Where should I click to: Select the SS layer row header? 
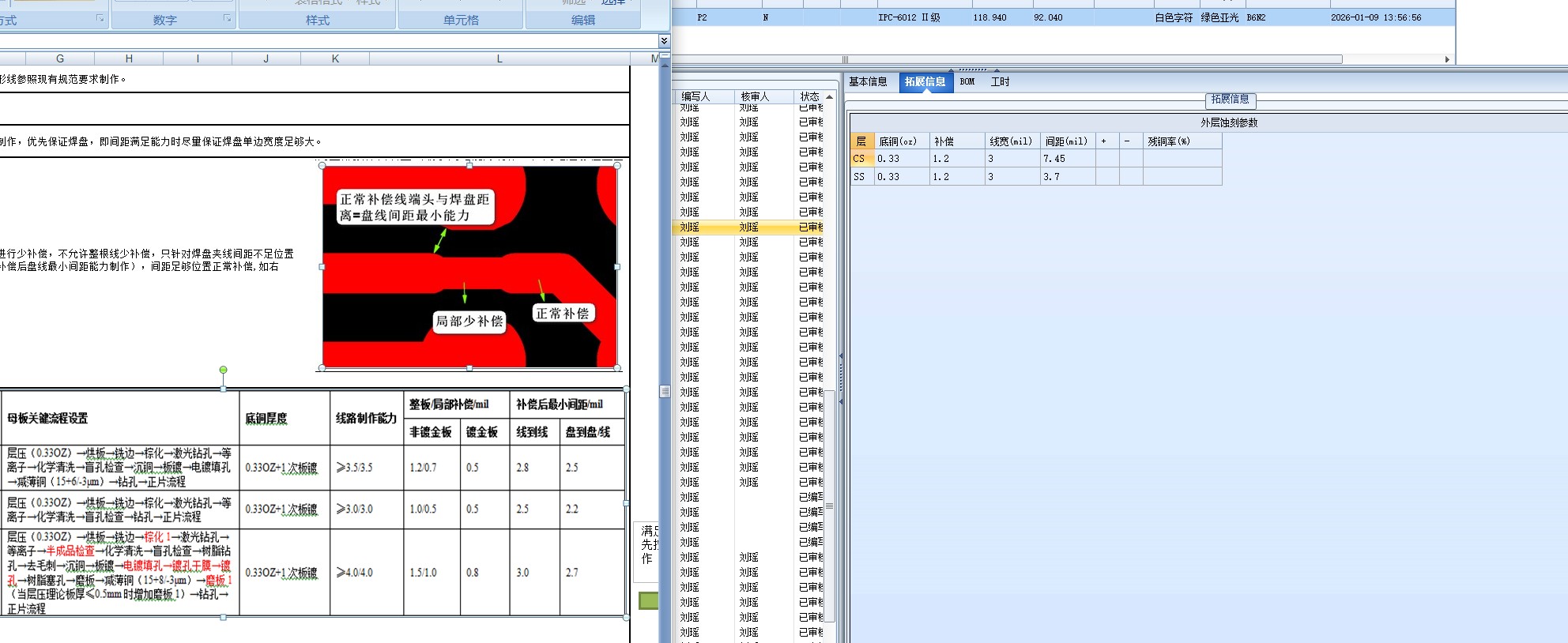point(862,177)
